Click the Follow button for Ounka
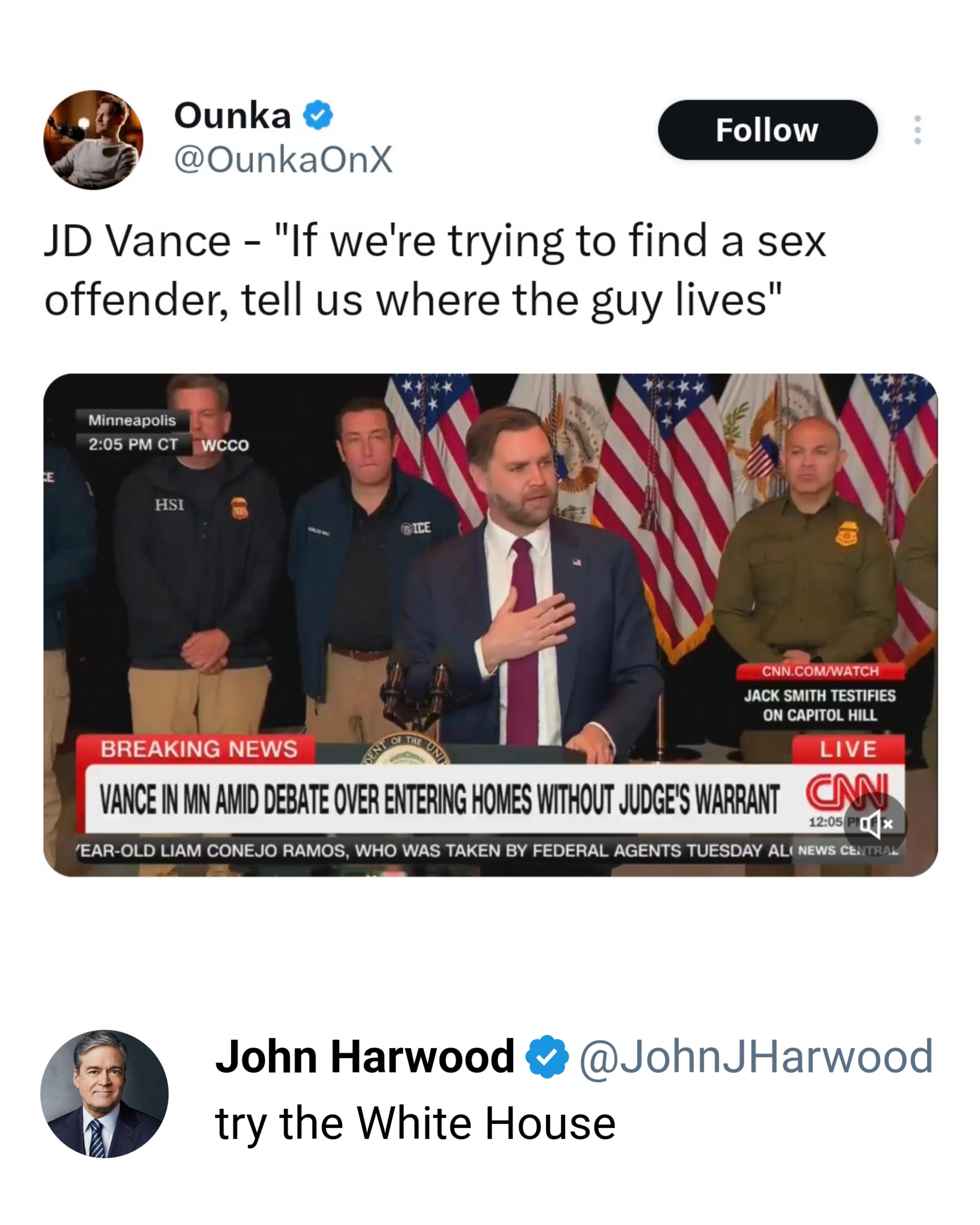 pyautogui.click(x=768, y=130)
